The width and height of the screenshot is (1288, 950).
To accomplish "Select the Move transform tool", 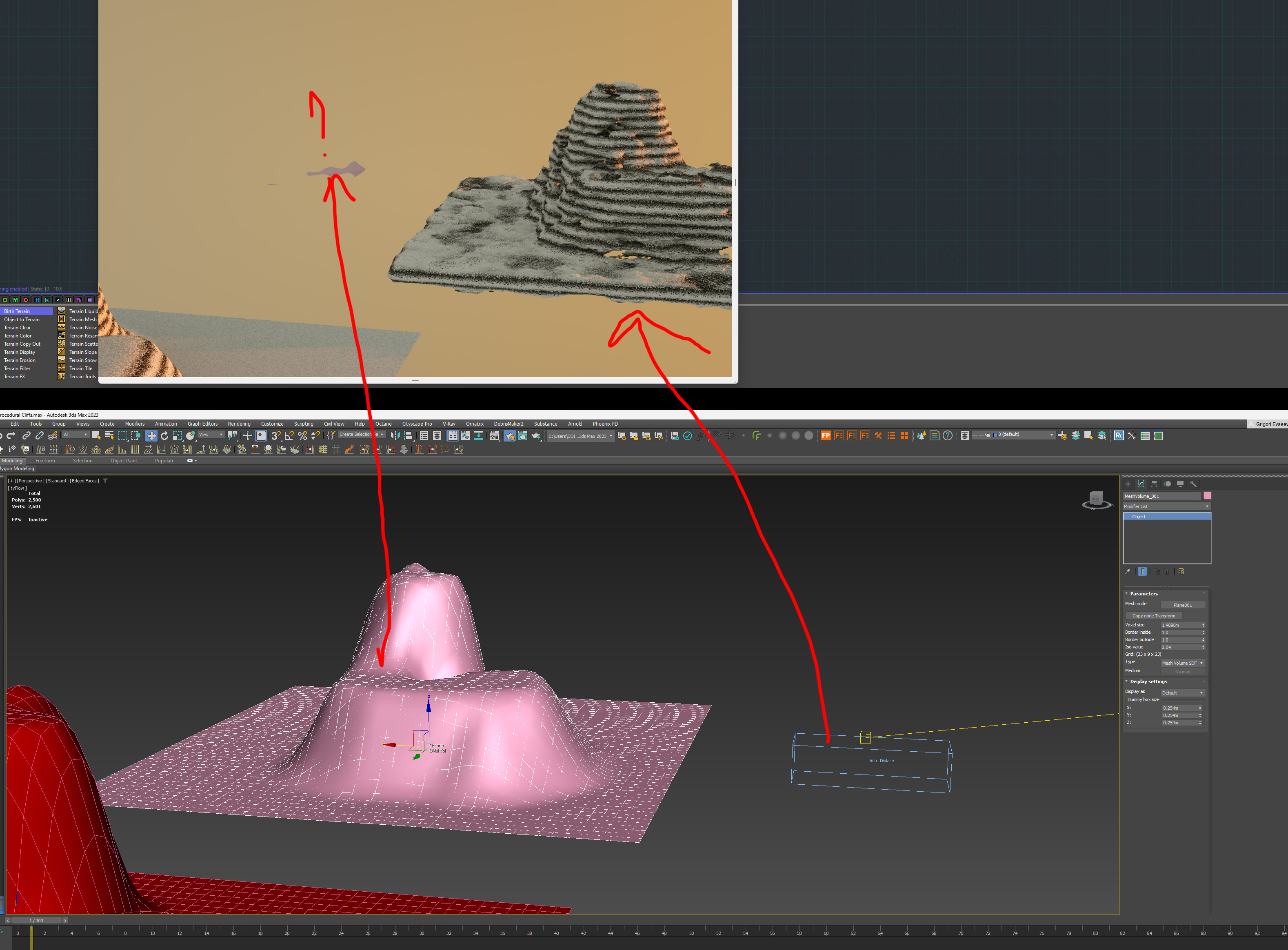I will coord(151,436).
